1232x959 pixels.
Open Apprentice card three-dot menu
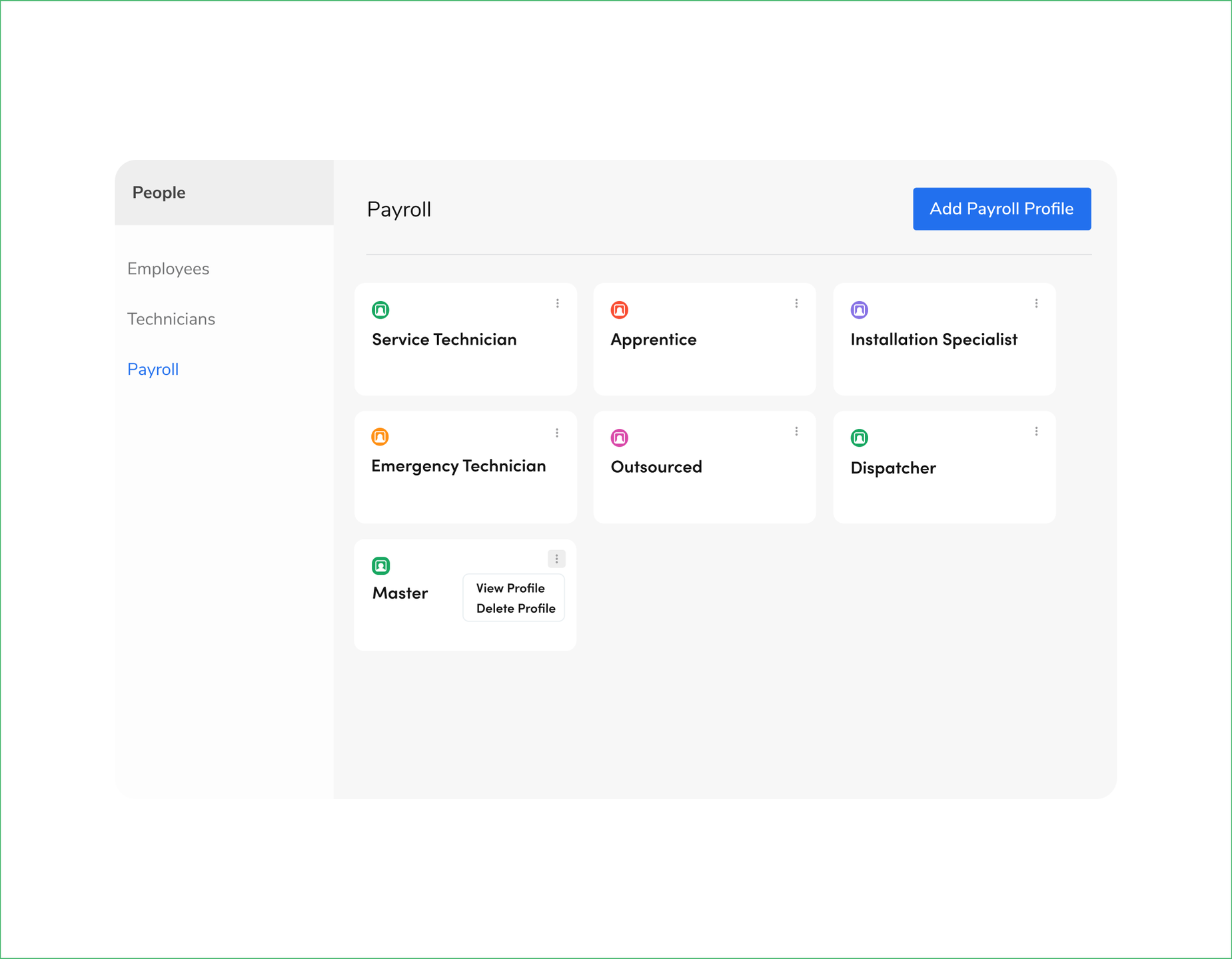[x=796, y=304]
